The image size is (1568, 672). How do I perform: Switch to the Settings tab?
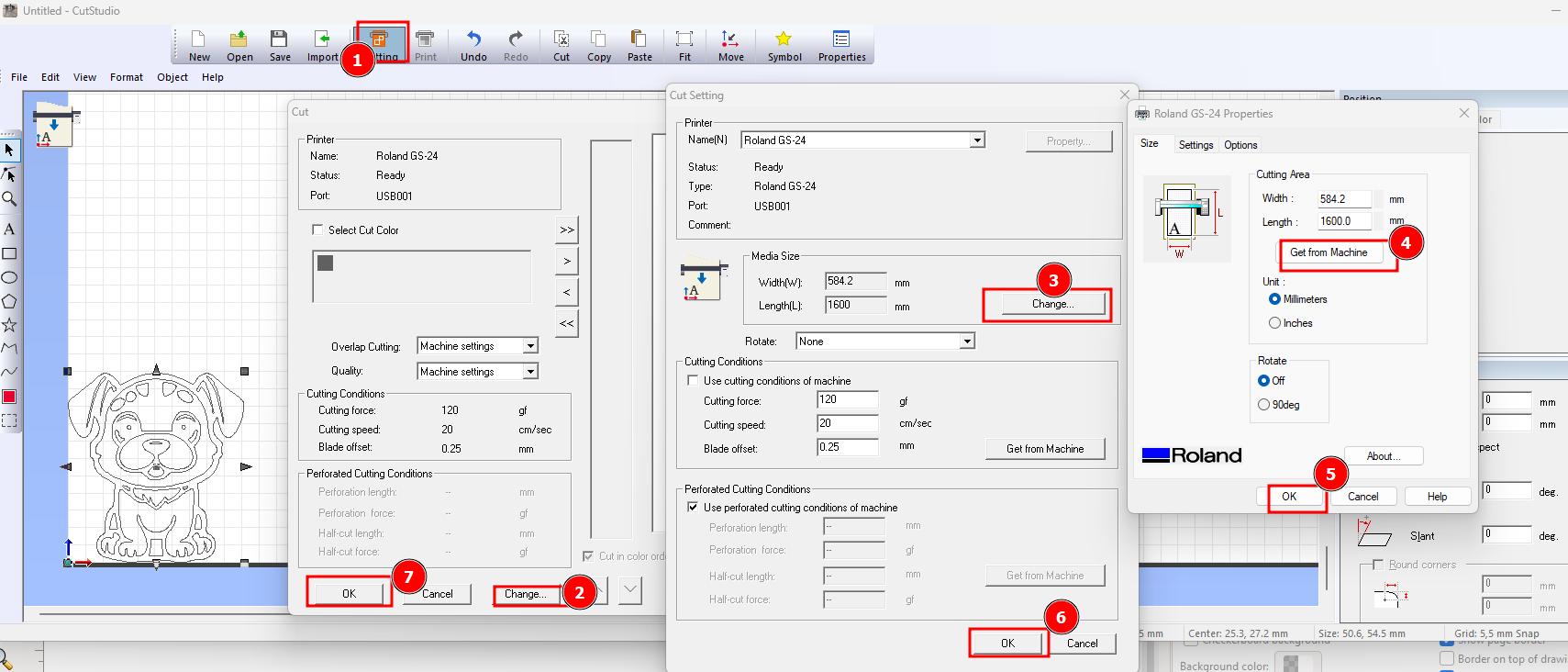pyautogui.click(x=1195, y=145)
